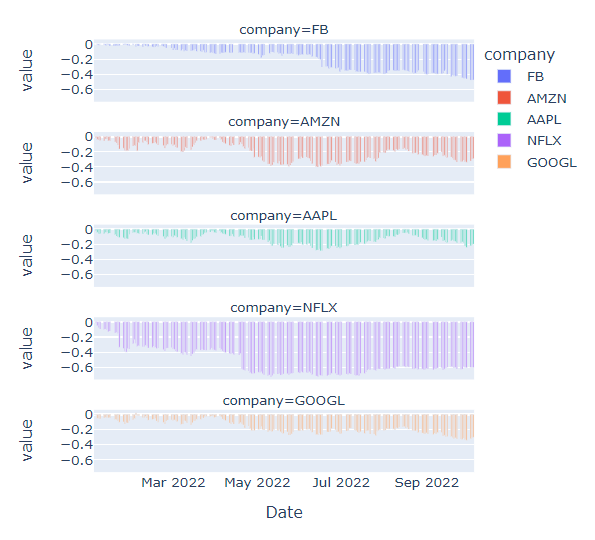Click the −0.2 tick on NFLX plot

[x=77, y=337]
